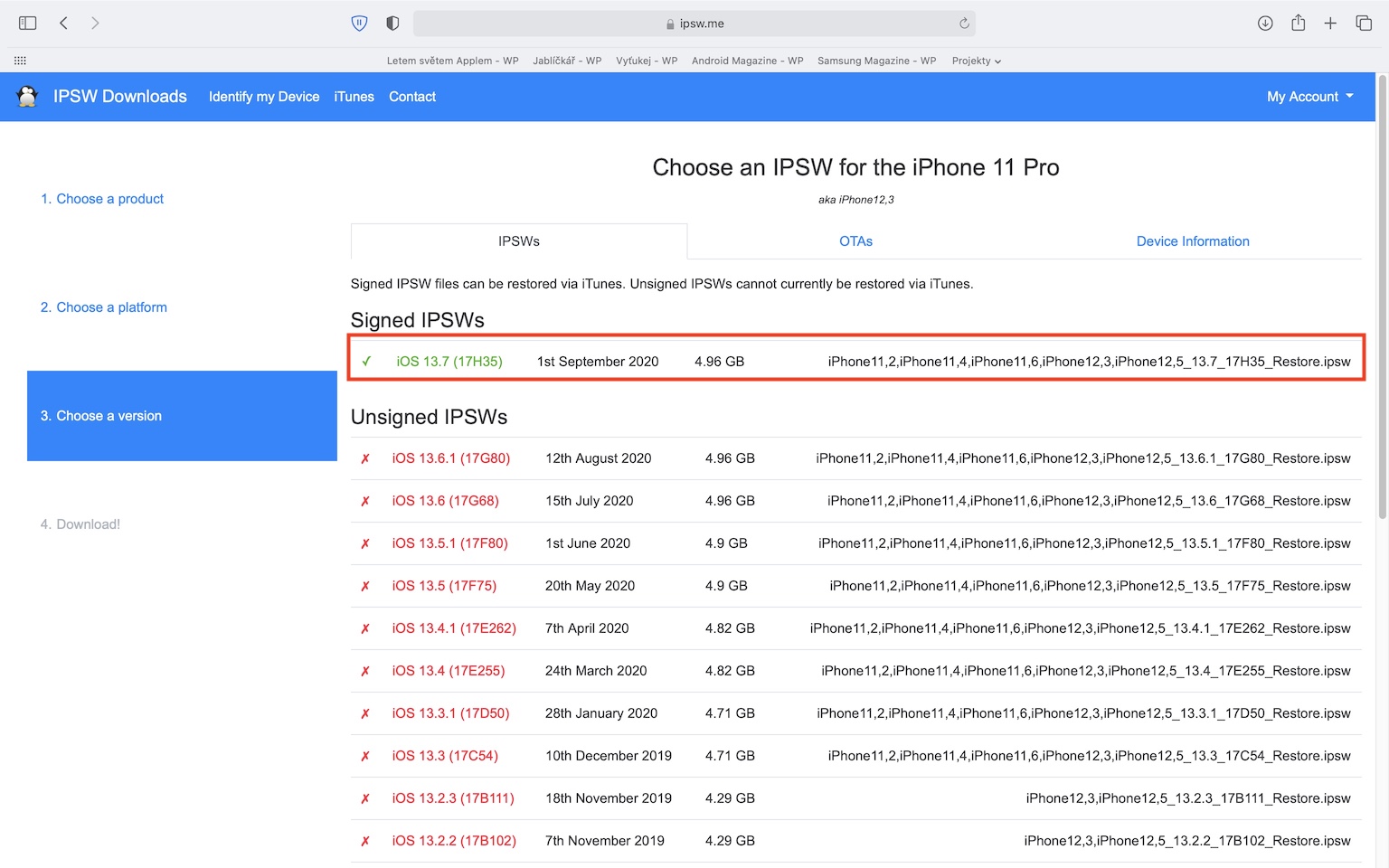Select signed iOS 13.7 (17H35) version
This screenshot has width=1389, height=868.
click(449, 362)
